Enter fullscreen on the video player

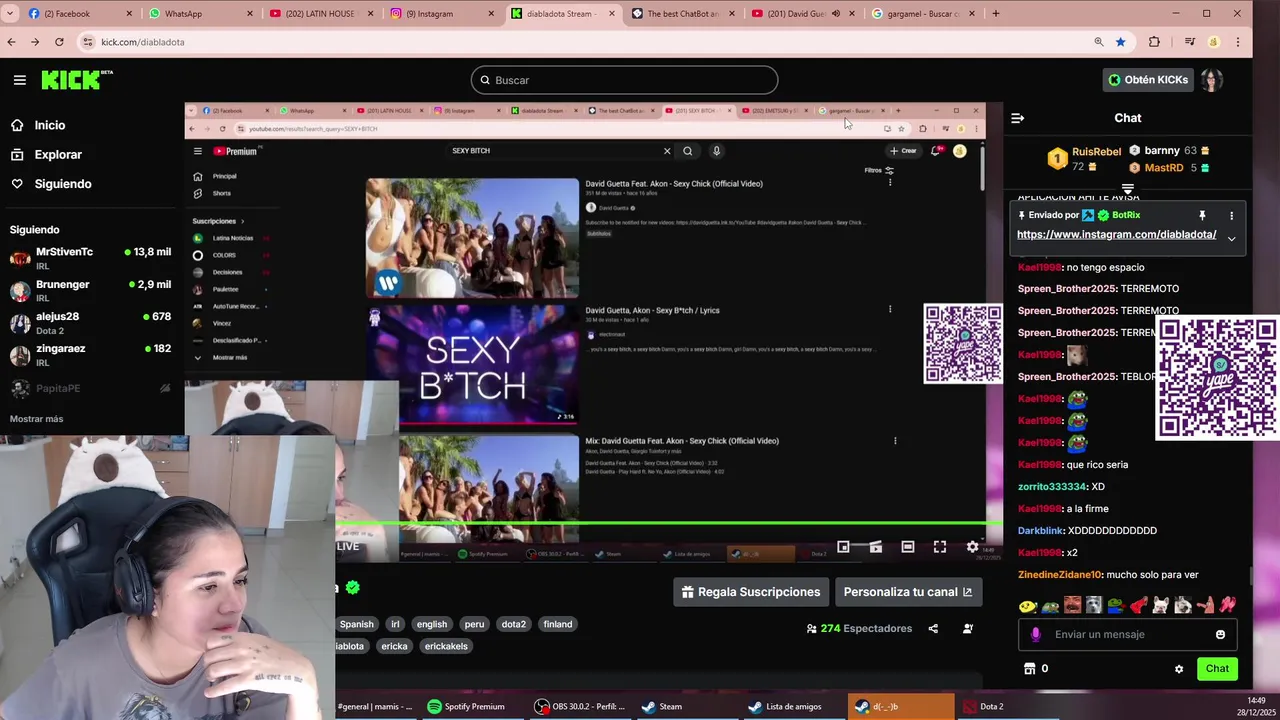pos(940,547)
